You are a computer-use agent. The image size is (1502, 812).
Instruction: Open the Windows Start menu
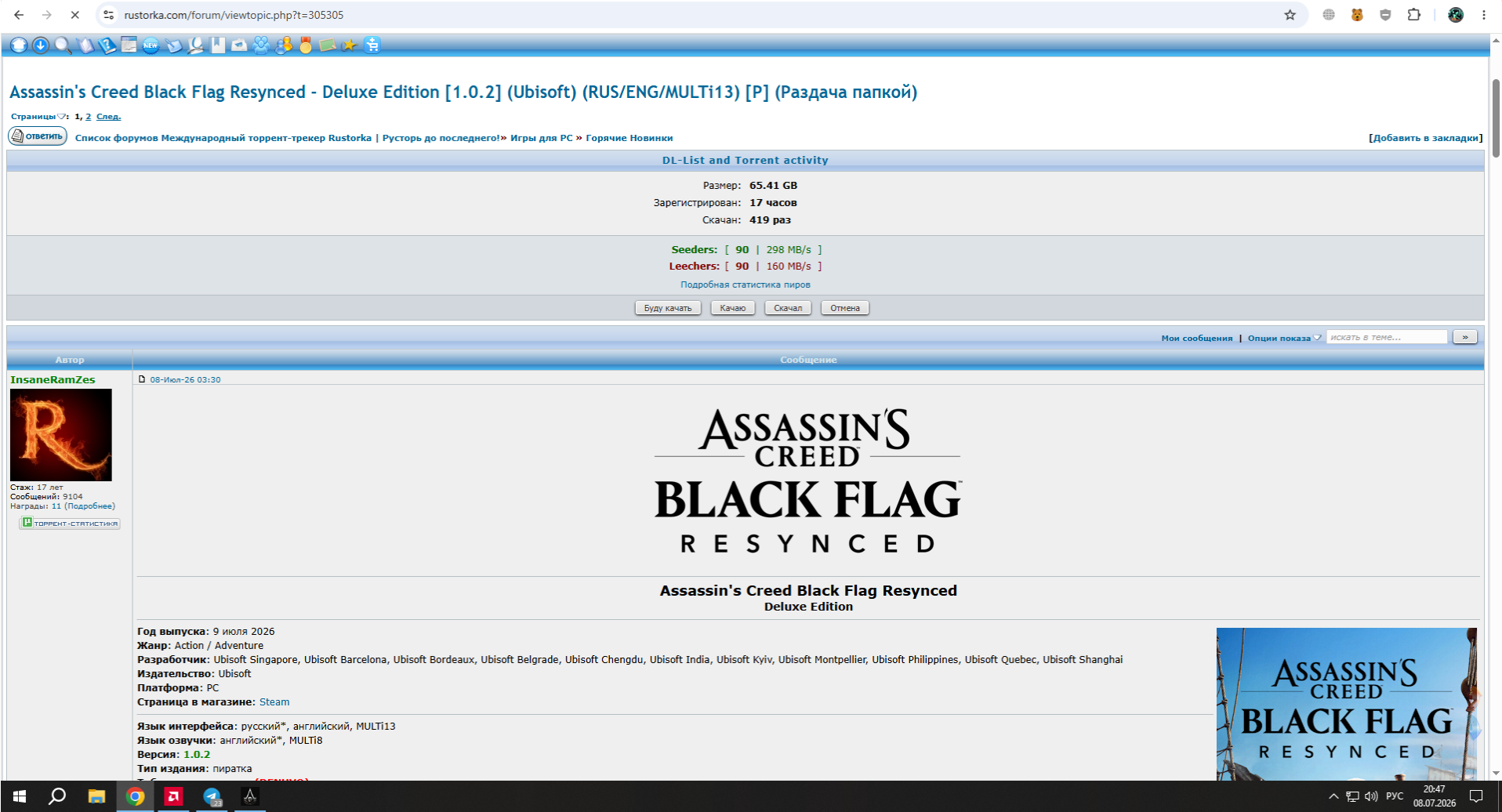[x=20, y=796]
